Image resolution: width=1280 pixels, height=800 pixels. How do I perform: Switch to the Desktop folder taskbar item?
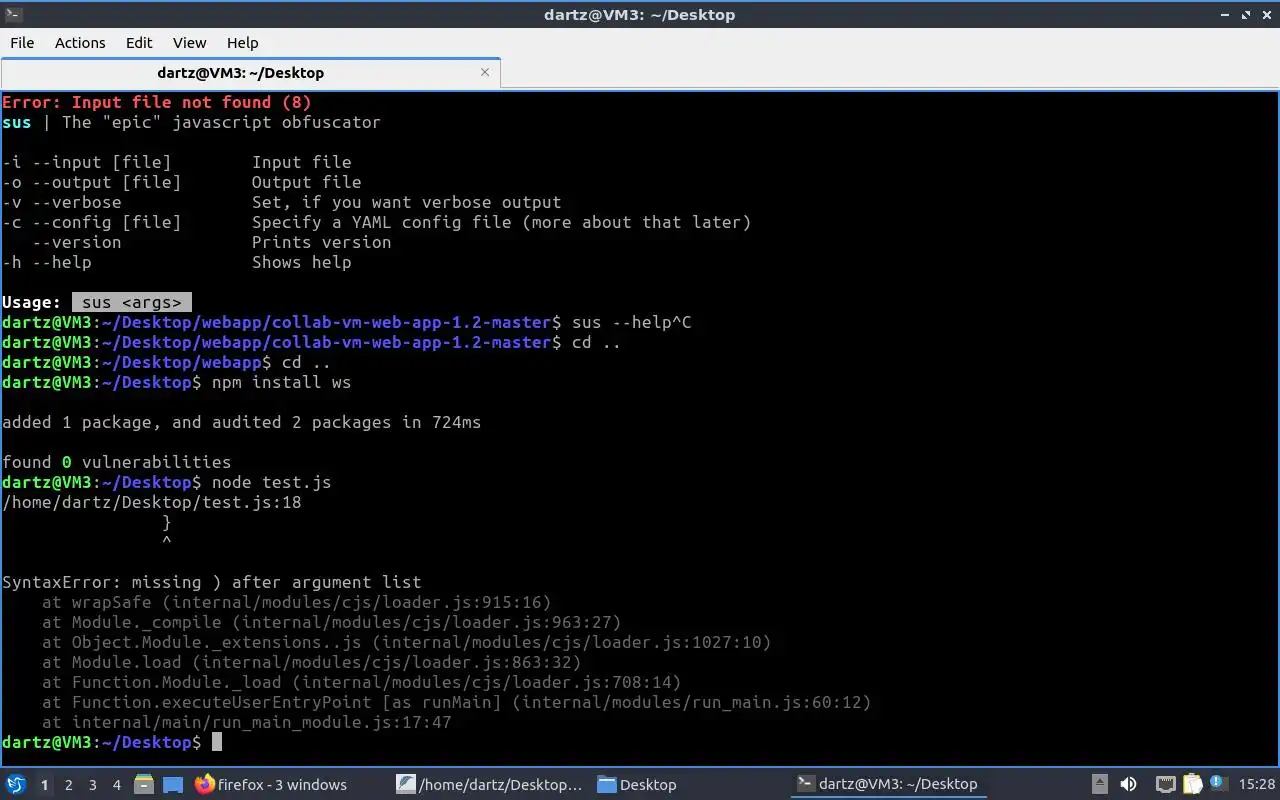pos(637,785)
